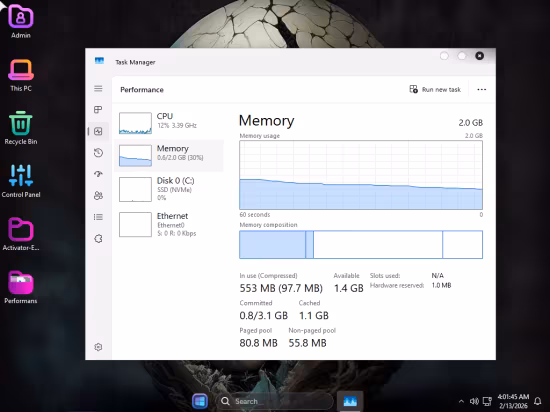Viewport: 550px width, 412px height.
Task: Click the network tray icon
Action: pos(487,401)
